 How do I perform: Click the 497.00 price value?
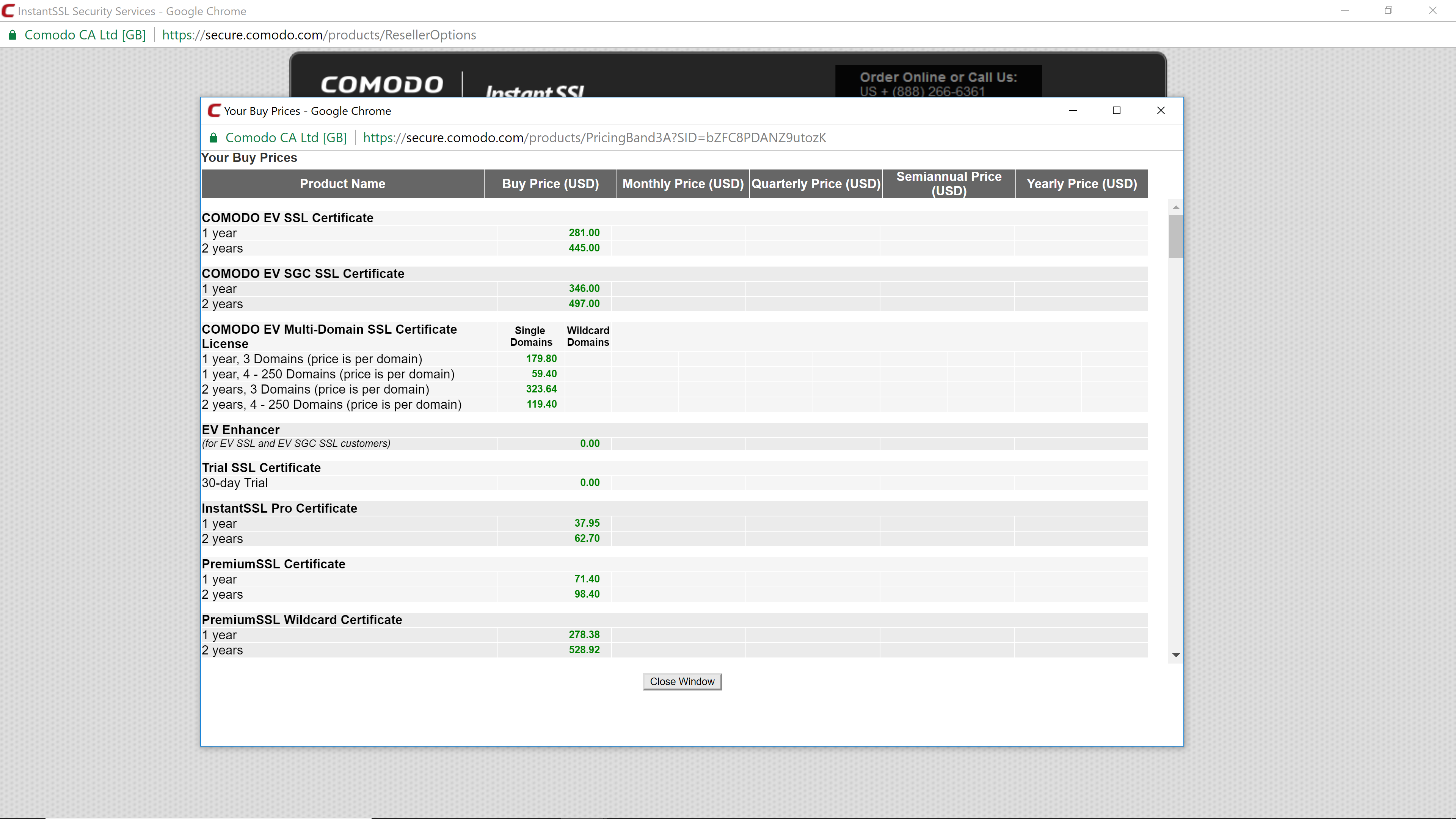tap(584, 304)
